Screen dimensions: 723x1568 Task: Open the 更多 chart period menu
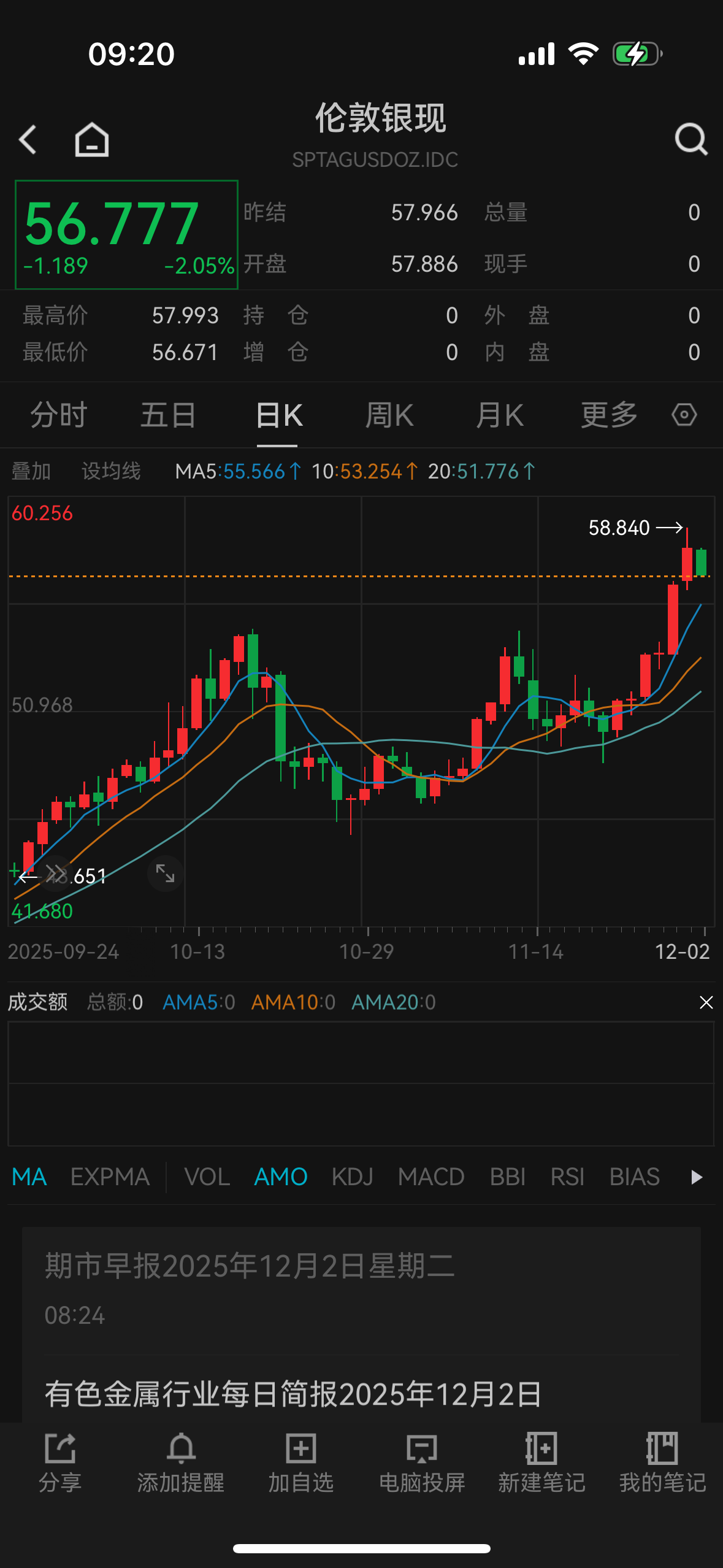pyautogui.click(x=609, y=415)
